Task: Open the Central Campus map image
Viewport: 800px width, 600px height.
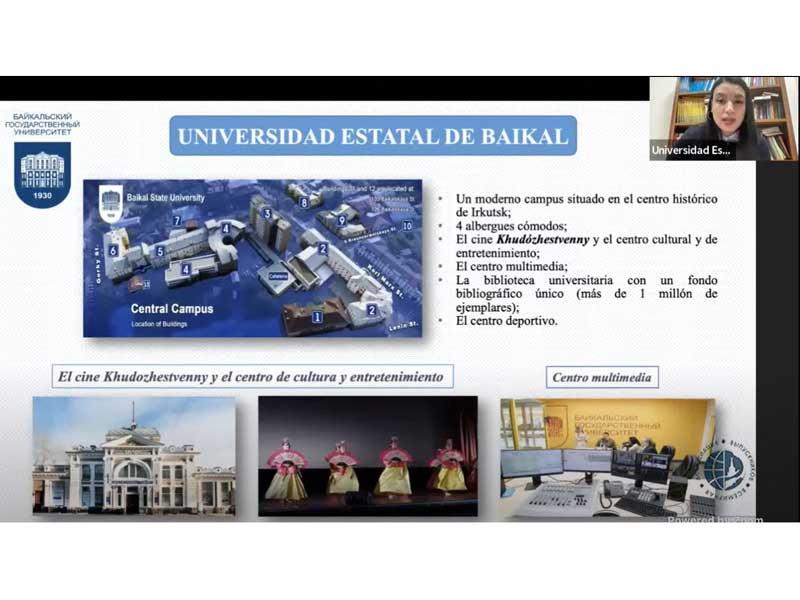Action: pyautogui.click(x=253, y=258)
